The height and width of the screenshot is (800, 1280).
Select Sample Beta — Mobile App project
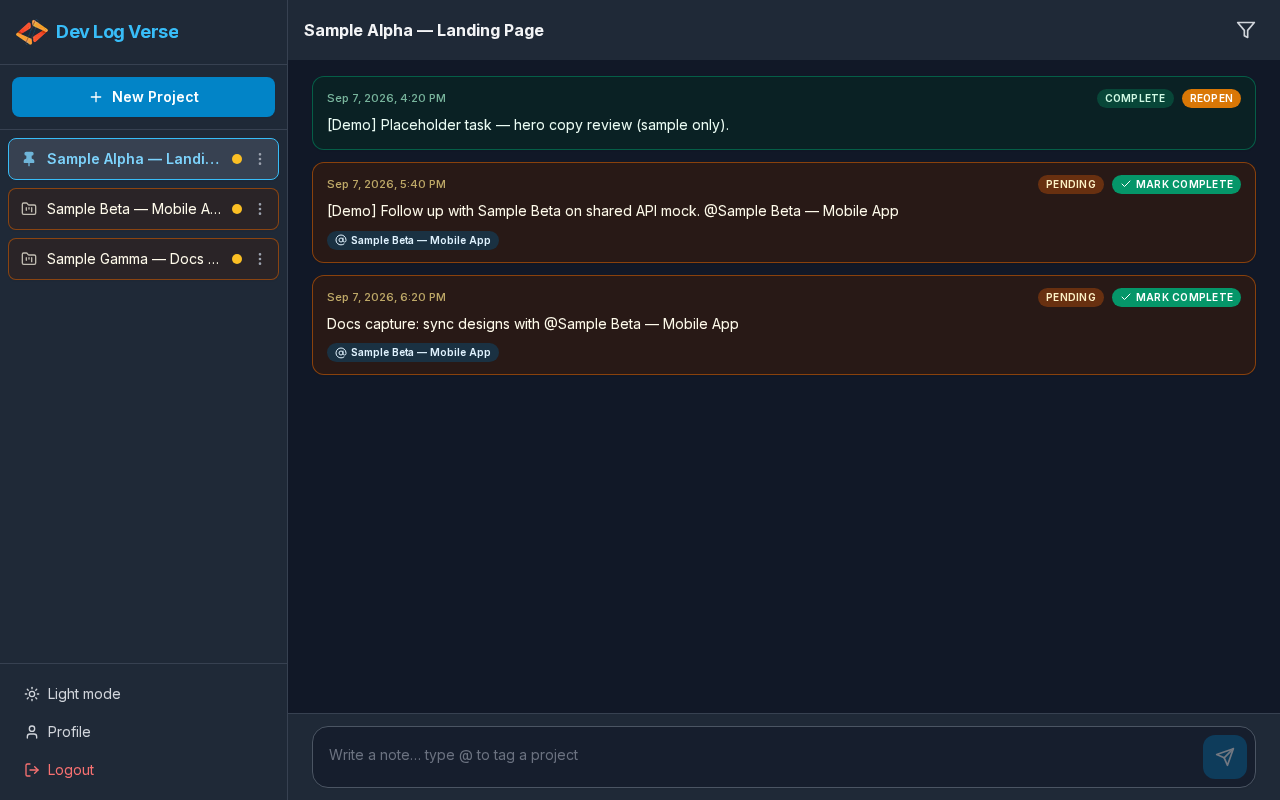(143, 209)
